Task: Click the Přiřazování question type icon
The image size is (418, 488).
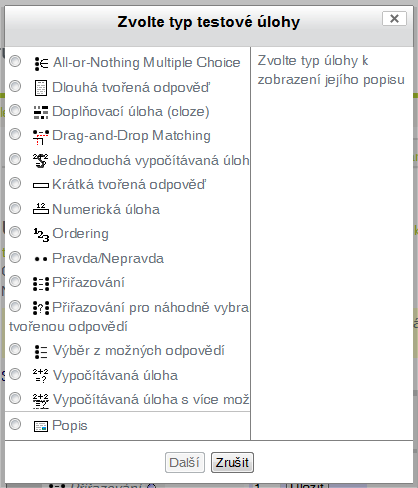Action: (x=41, y=284)
